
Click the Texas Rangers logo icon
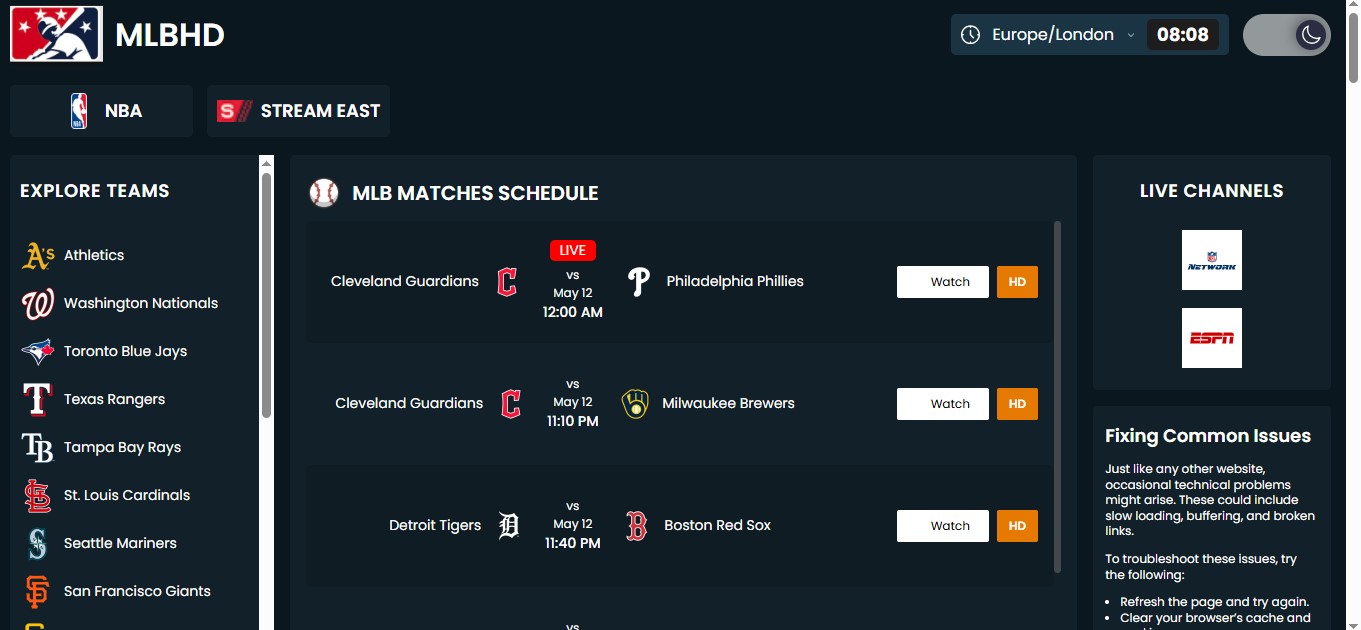38,400
